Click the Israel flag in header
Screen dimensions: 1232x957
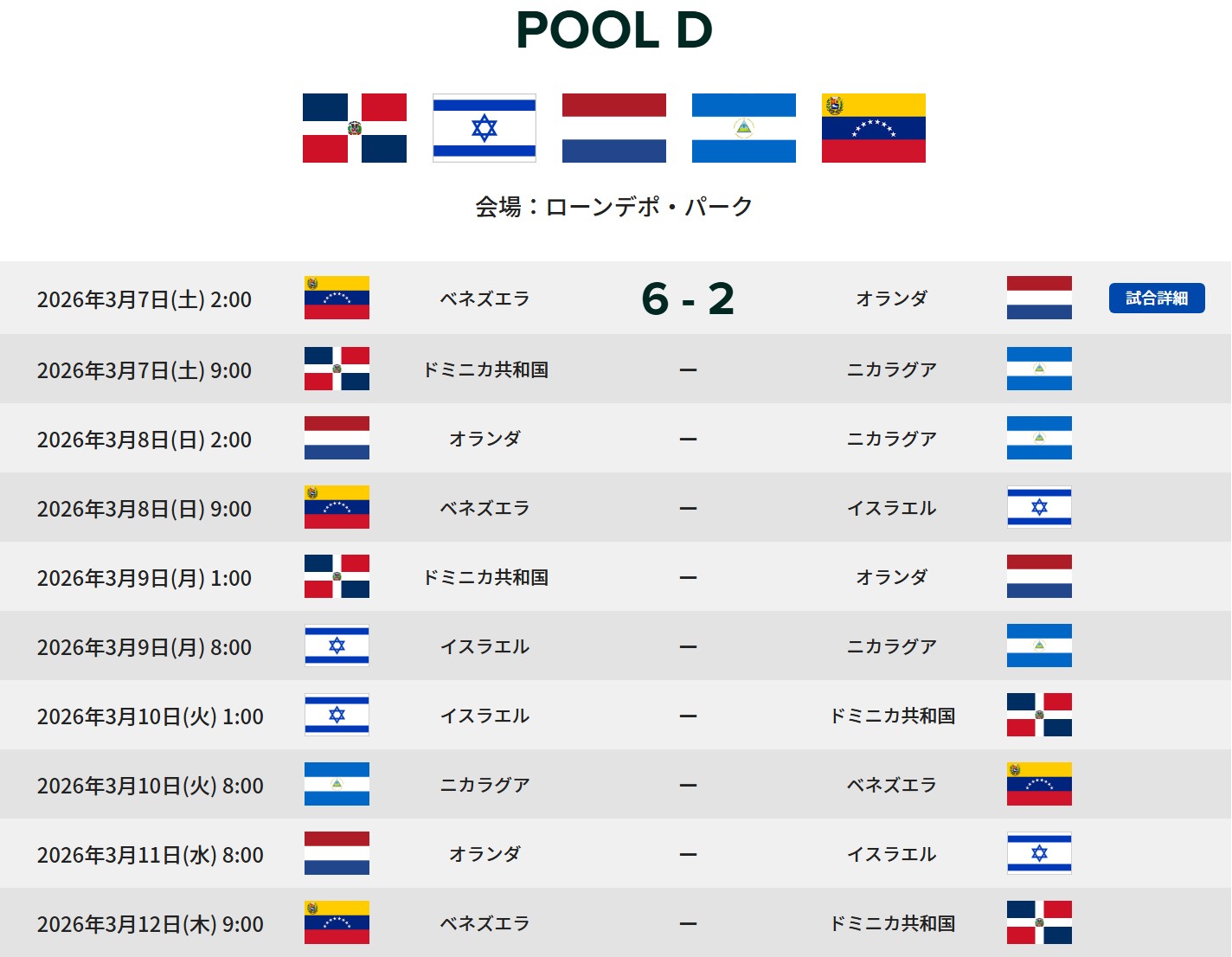tap(484, 128)
